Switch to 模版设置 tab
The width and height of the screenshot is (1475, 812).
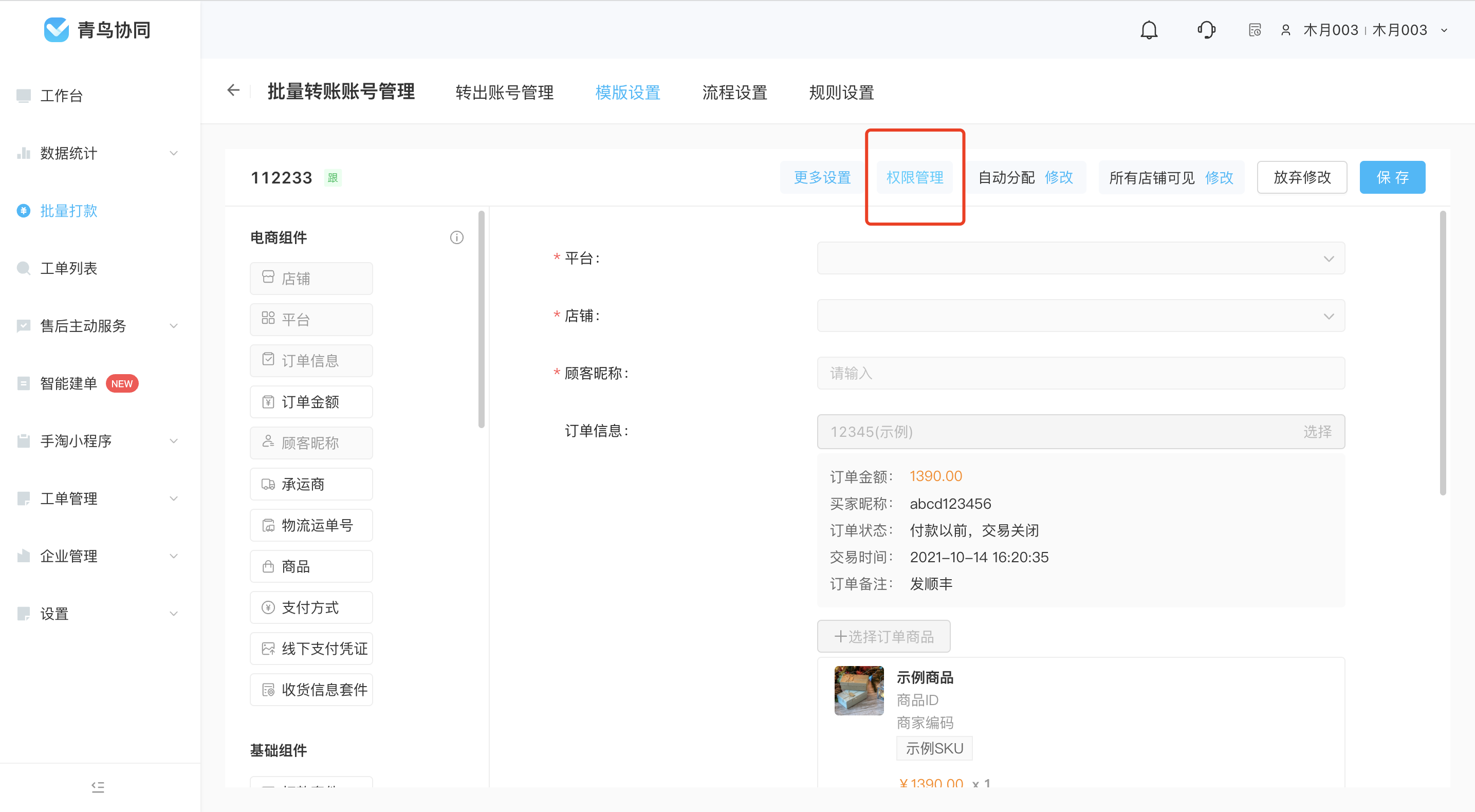(x=628, y=92)
